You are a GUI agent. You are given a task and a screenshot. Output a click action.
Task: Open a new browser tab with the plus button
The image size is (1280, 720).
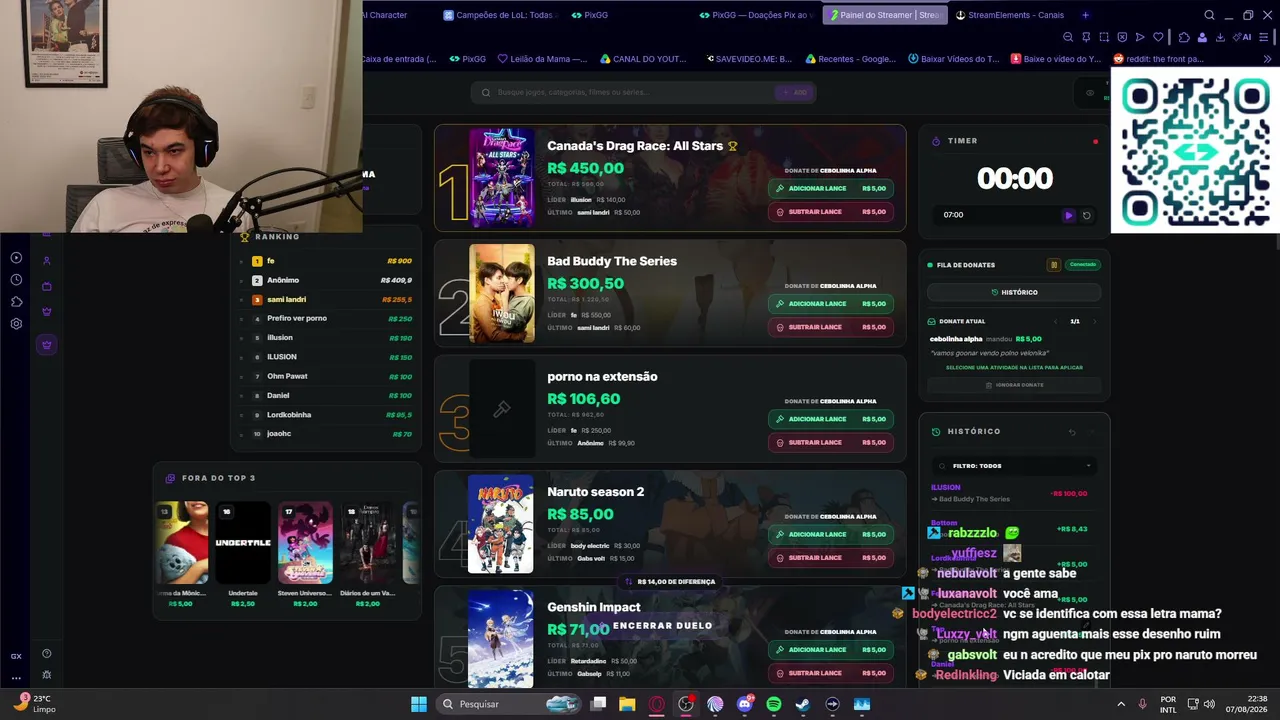[1085, 15]
